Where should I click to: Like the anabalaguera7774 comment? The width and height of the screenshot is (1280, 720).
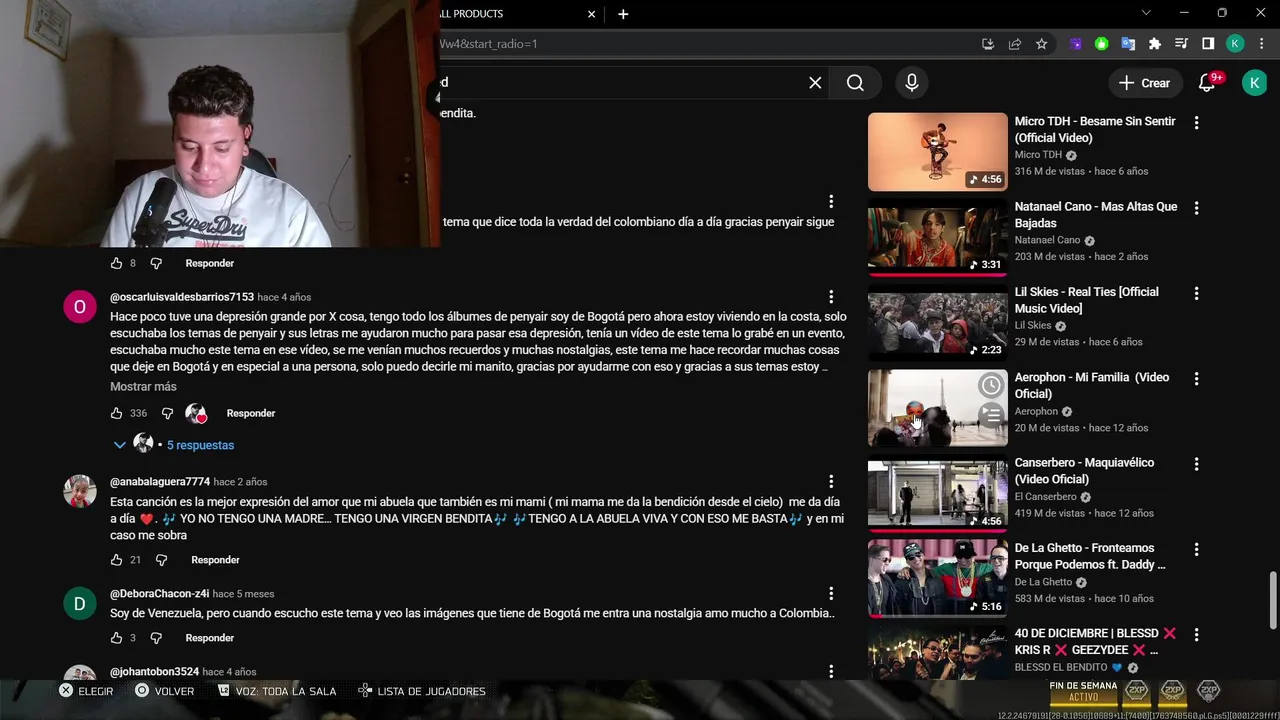pos(116,560)
